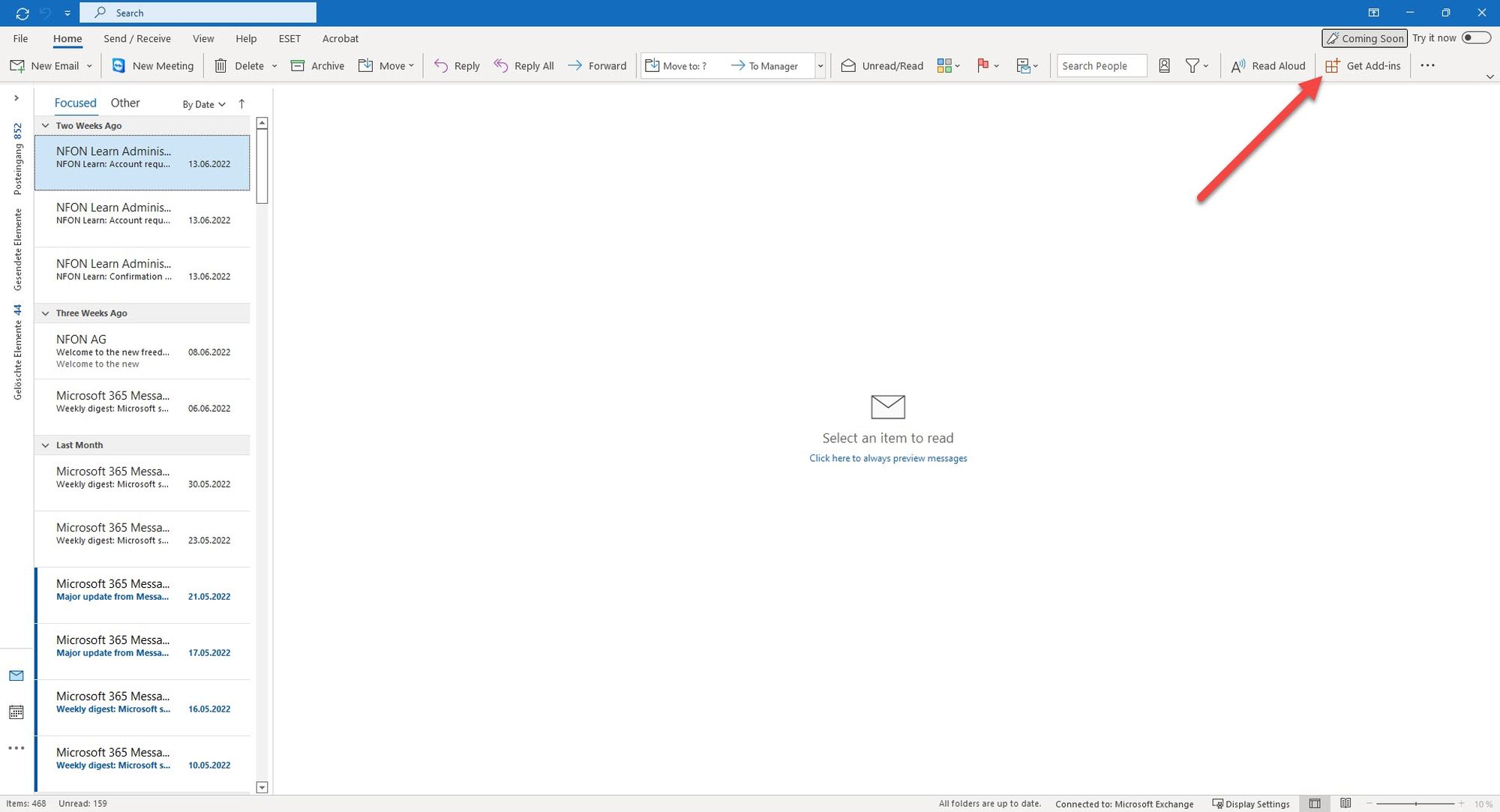This screenshot has height=812, width=1500.
Task: Open the Send / Receive ribbon tab
Action: click(137, 39)
